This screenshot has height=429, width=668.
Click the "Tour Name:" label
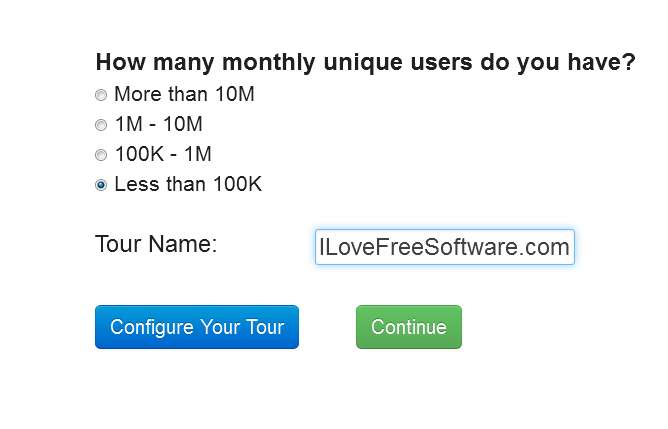156,245
